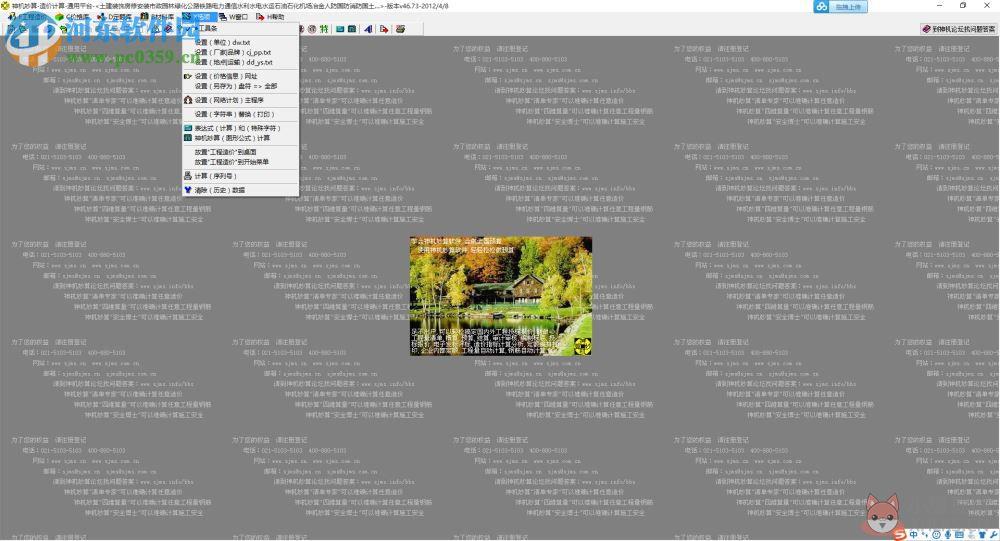Open the W窗口 menu
Image resolution: width=1000 pixels, height=541 pixels.
(234, 17)
